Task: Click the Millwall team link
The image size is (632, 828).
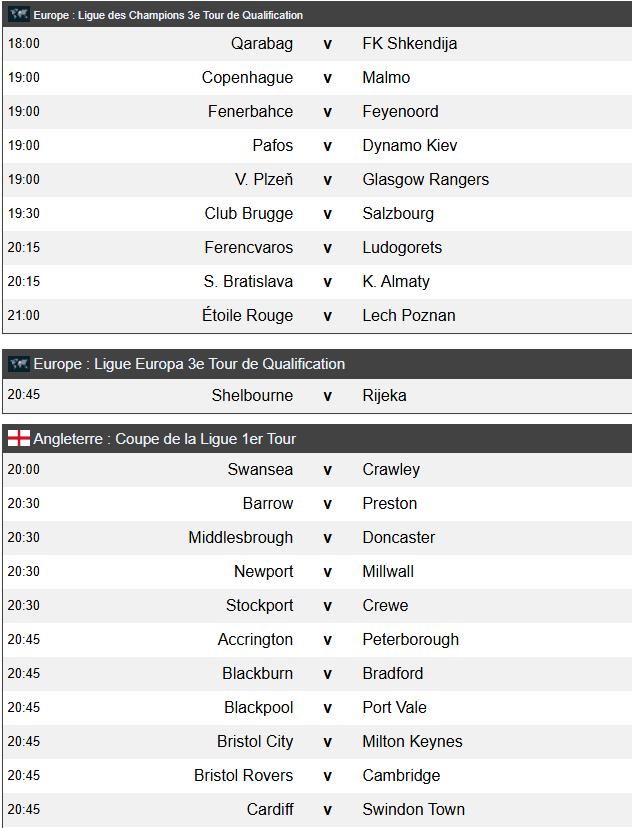Action: 388,572
